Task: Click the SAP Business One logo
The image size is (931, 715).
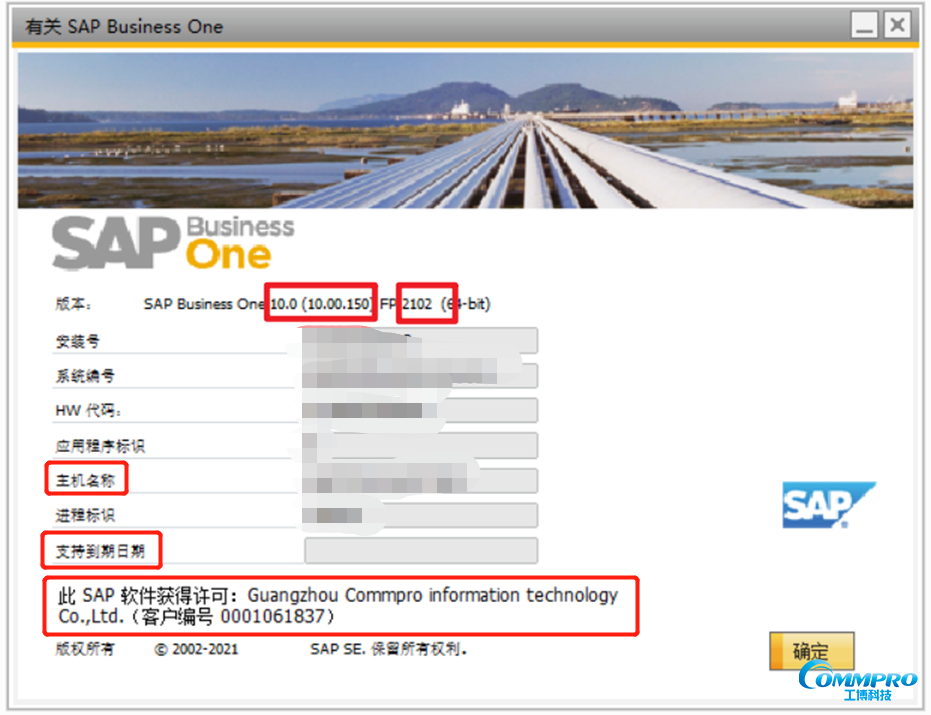Action: (172, 240)
